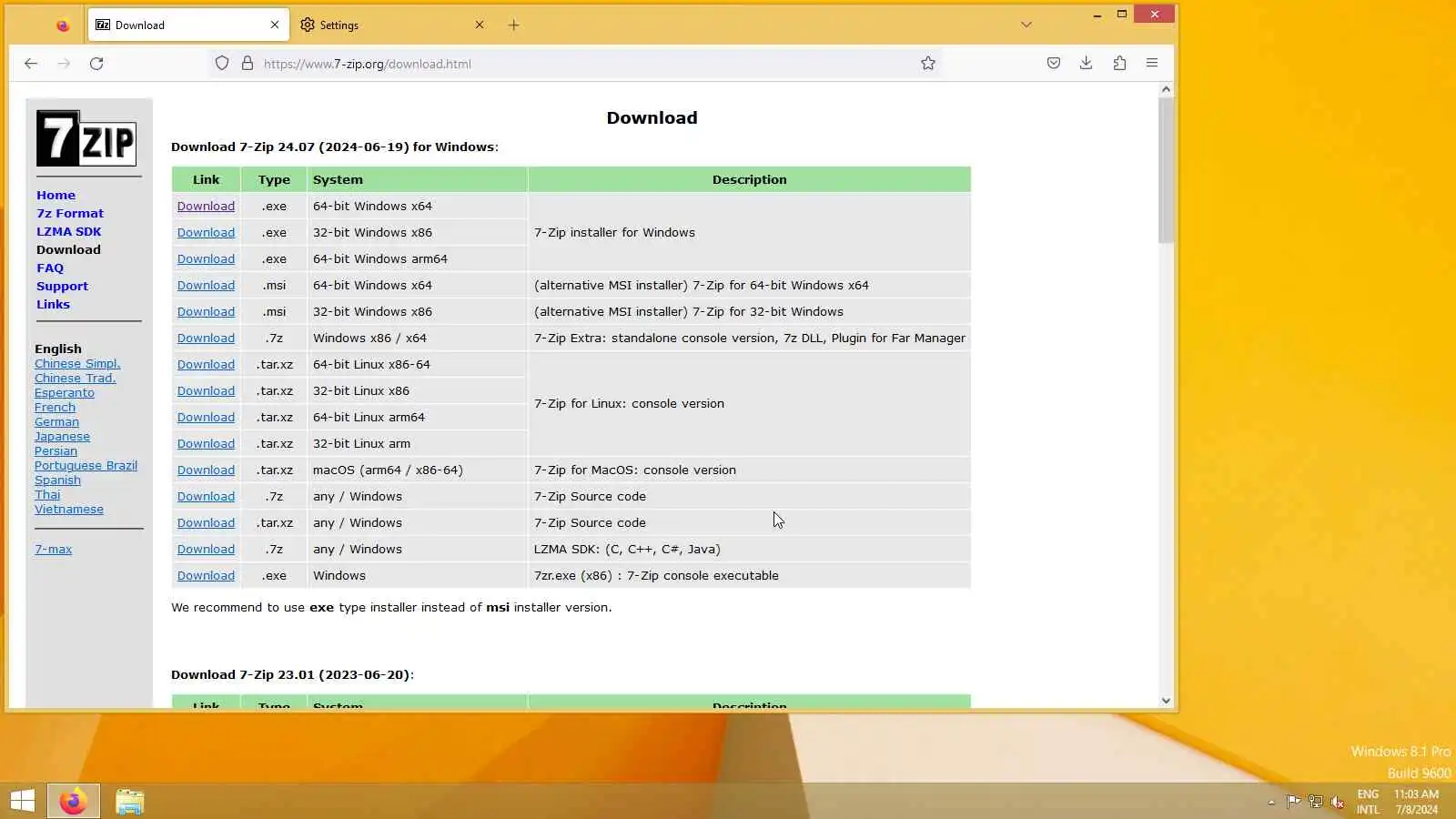This screenshot has width=1456, height=819.
Task: Download the .msi for 64-bit Windows x64
Action: (206, 286)
